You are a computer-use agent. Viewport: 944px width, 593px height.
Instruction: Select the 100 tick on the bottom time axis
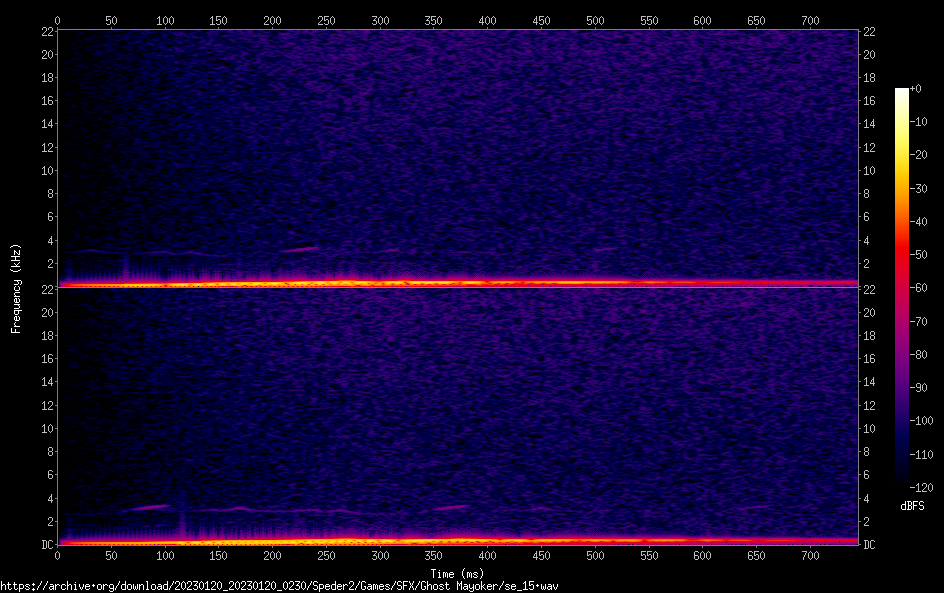[165, 556]
